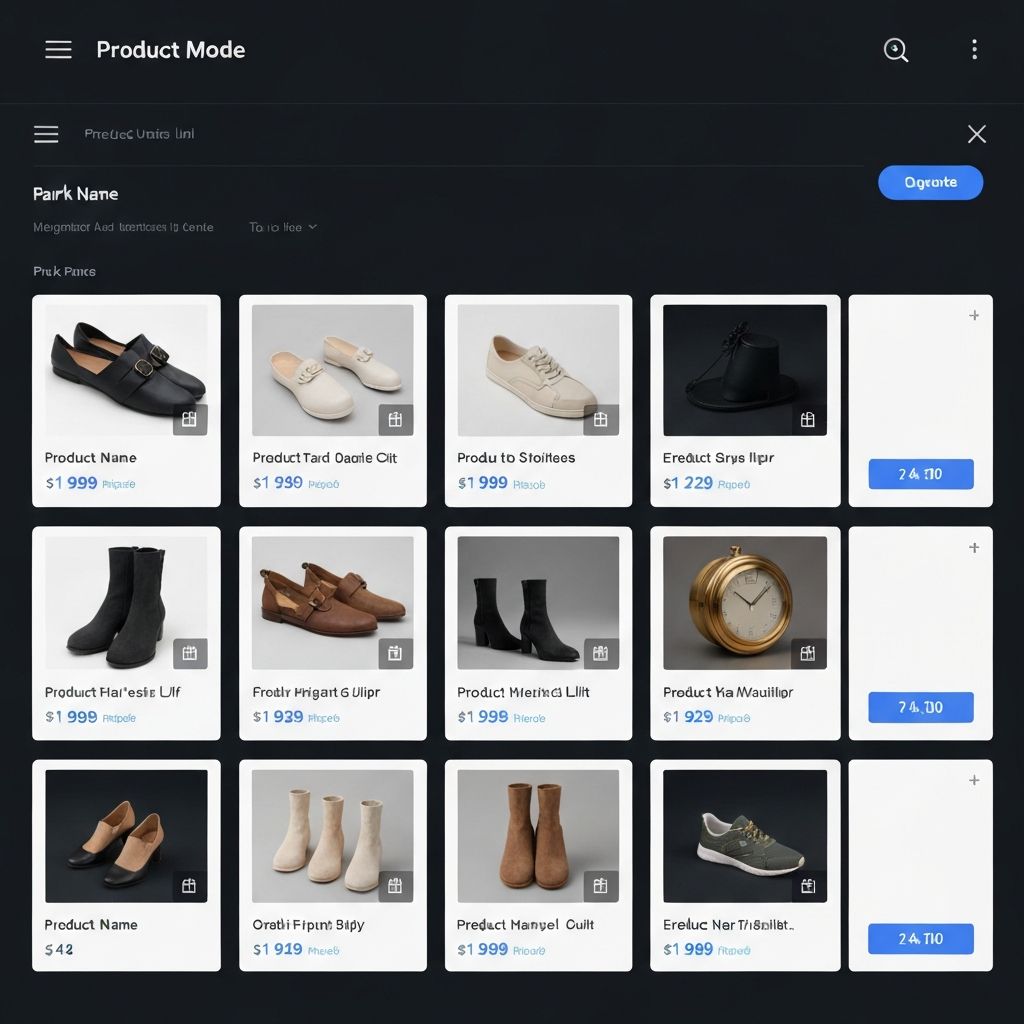1024x1024 pixels.
Task: Click the $1 229 price on hat card
Action: [688, 483]
